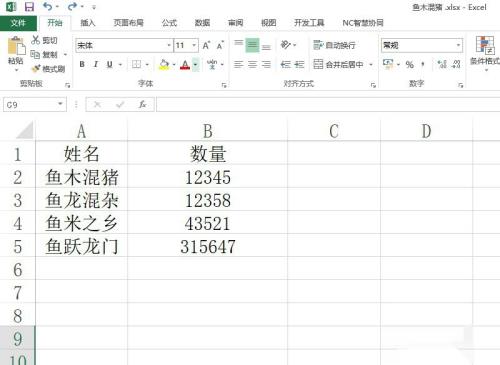Open alignment group dialog launcher
500x365 pixels.
point(373,85)
